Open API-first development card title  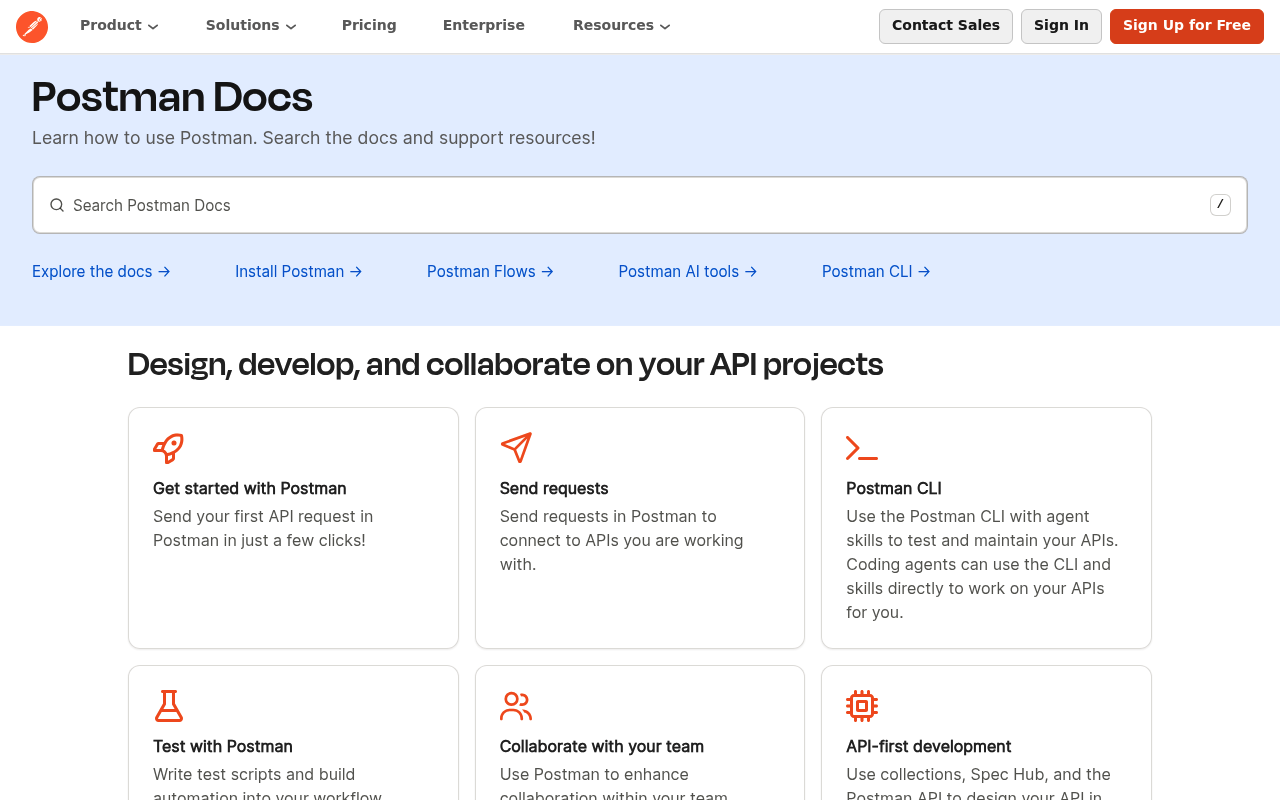pyautogui.click(x=929, y=746)
